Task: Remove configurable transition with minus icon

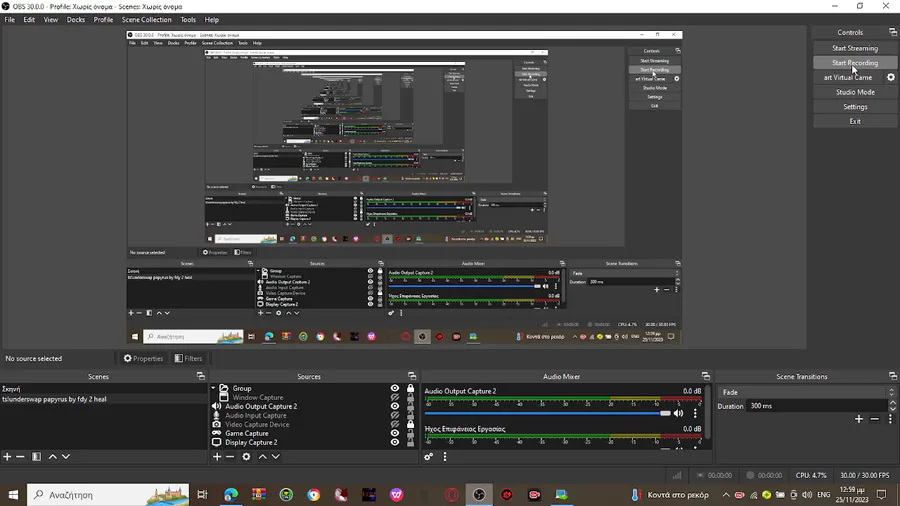Action: click(874, 419)
